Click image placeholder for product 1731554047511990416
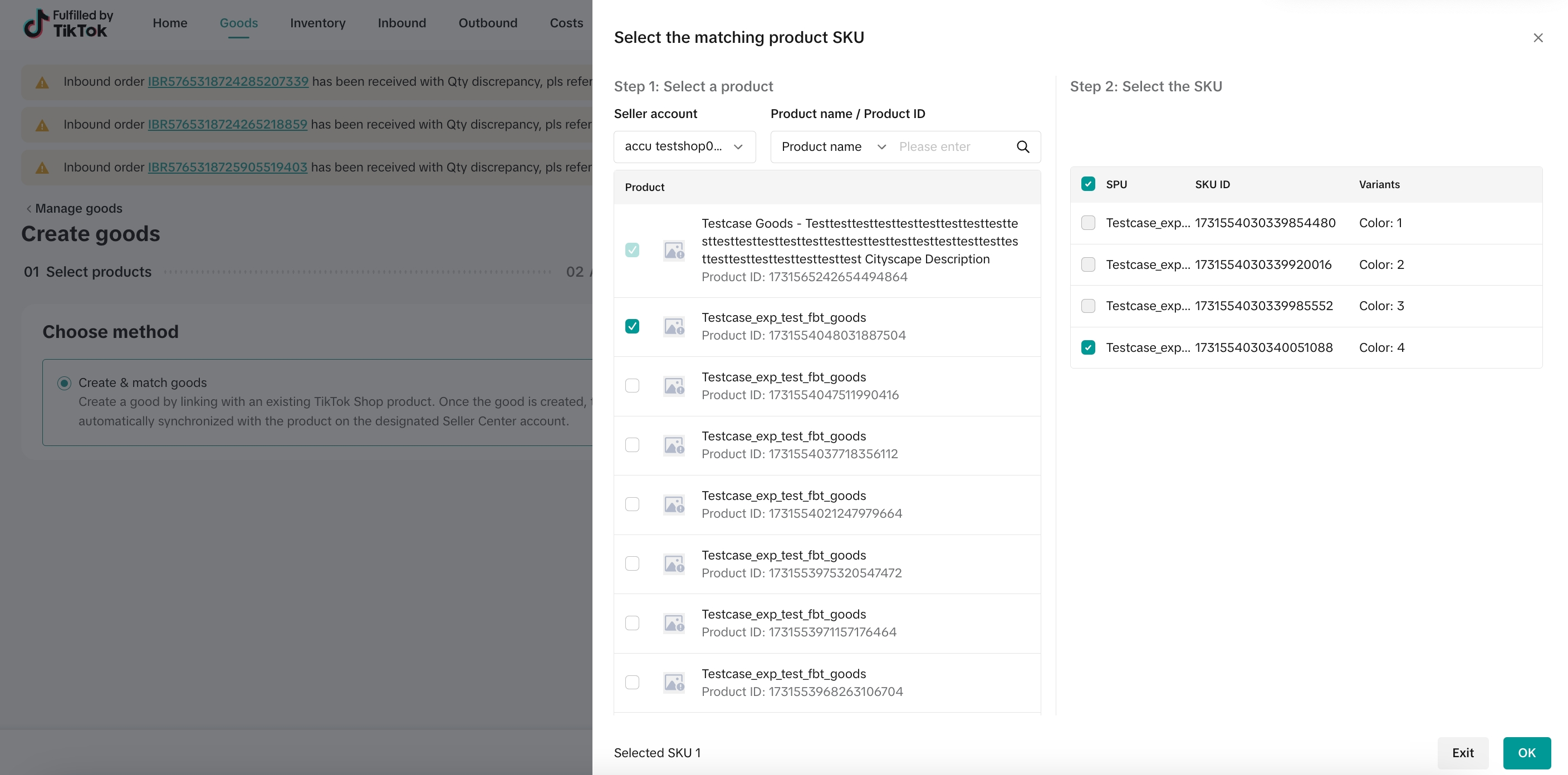The height and width of the screenshot is (775, 1568). pyautogui.click(x=673, y=386)
